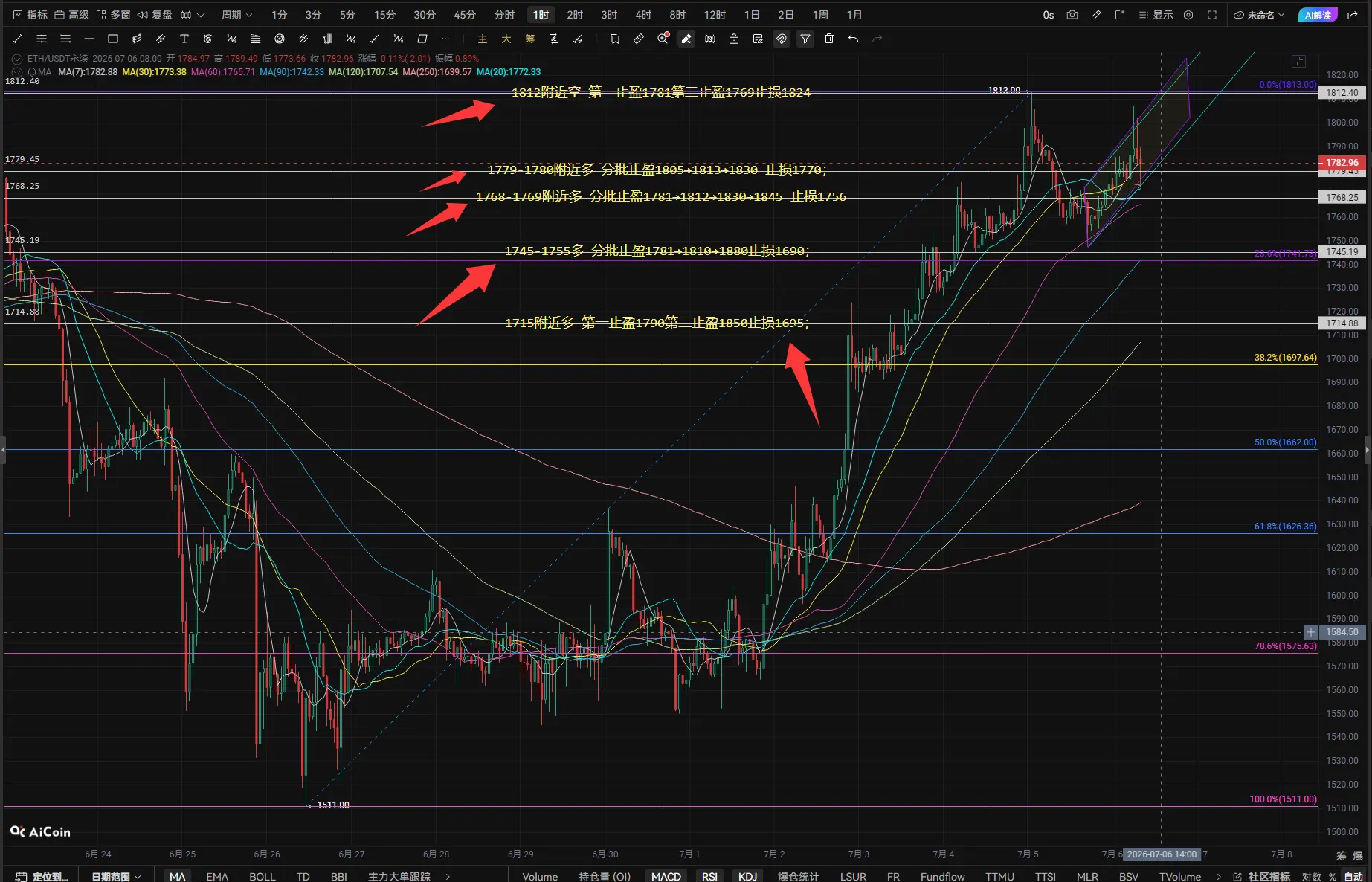1372x882 pixels.
Task: Select the trend line drawing tool
Action: pyautogui.click(x=18, y=39)
